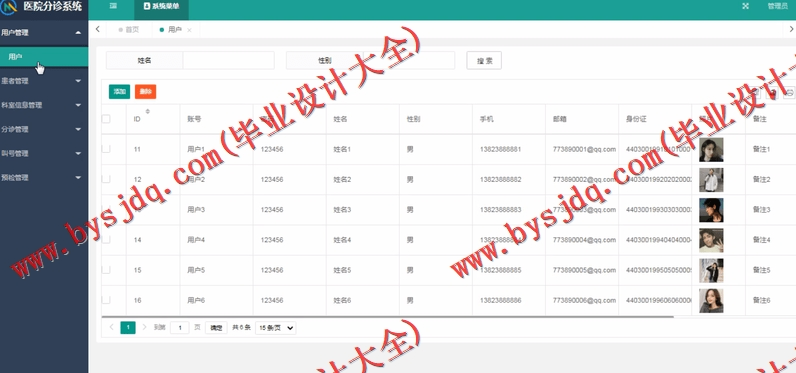Click the go-to page number input
The width and height of the screenshot is (796, 373).
180,328
